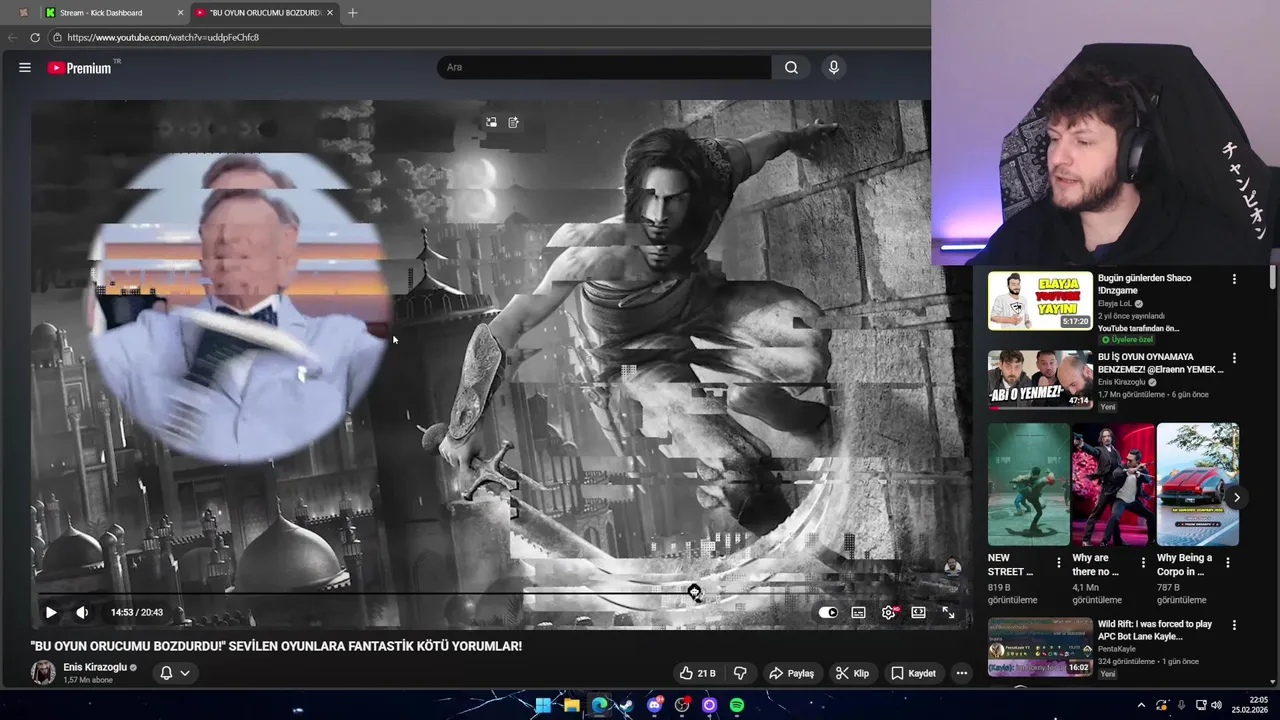Open Spotify from taskbar
The height and width of the screenshot is (720, 1280).
pos(737,705)
